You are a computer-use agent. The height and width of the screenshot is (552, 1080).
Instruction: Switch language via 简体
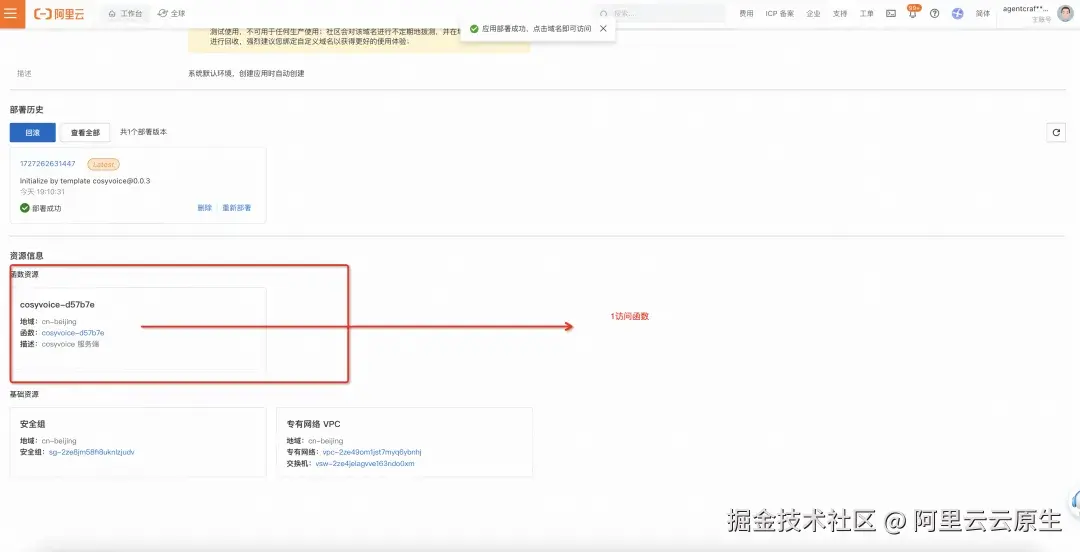(x=983, y=14)
